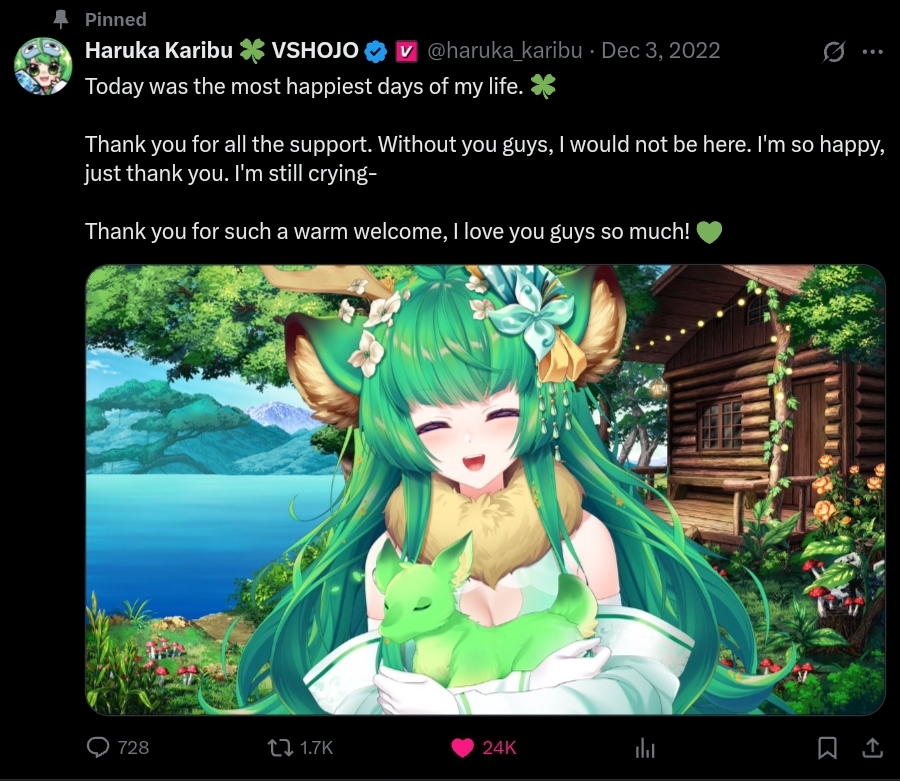Open the Dec 3, 2022 timestamp link
900x781 pixels.
(x=661, y=50)
